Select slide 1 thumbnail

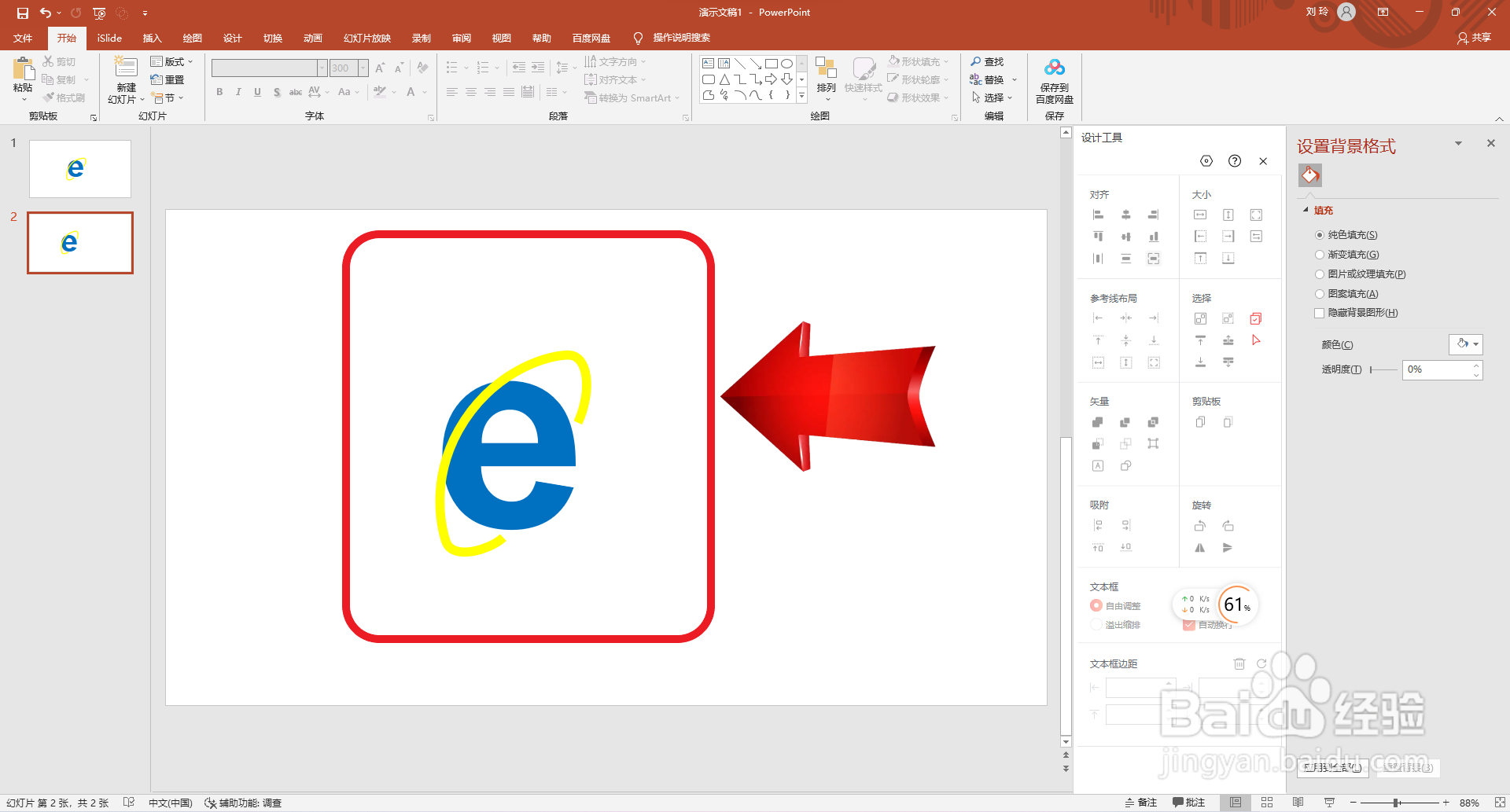click(80, 169)
